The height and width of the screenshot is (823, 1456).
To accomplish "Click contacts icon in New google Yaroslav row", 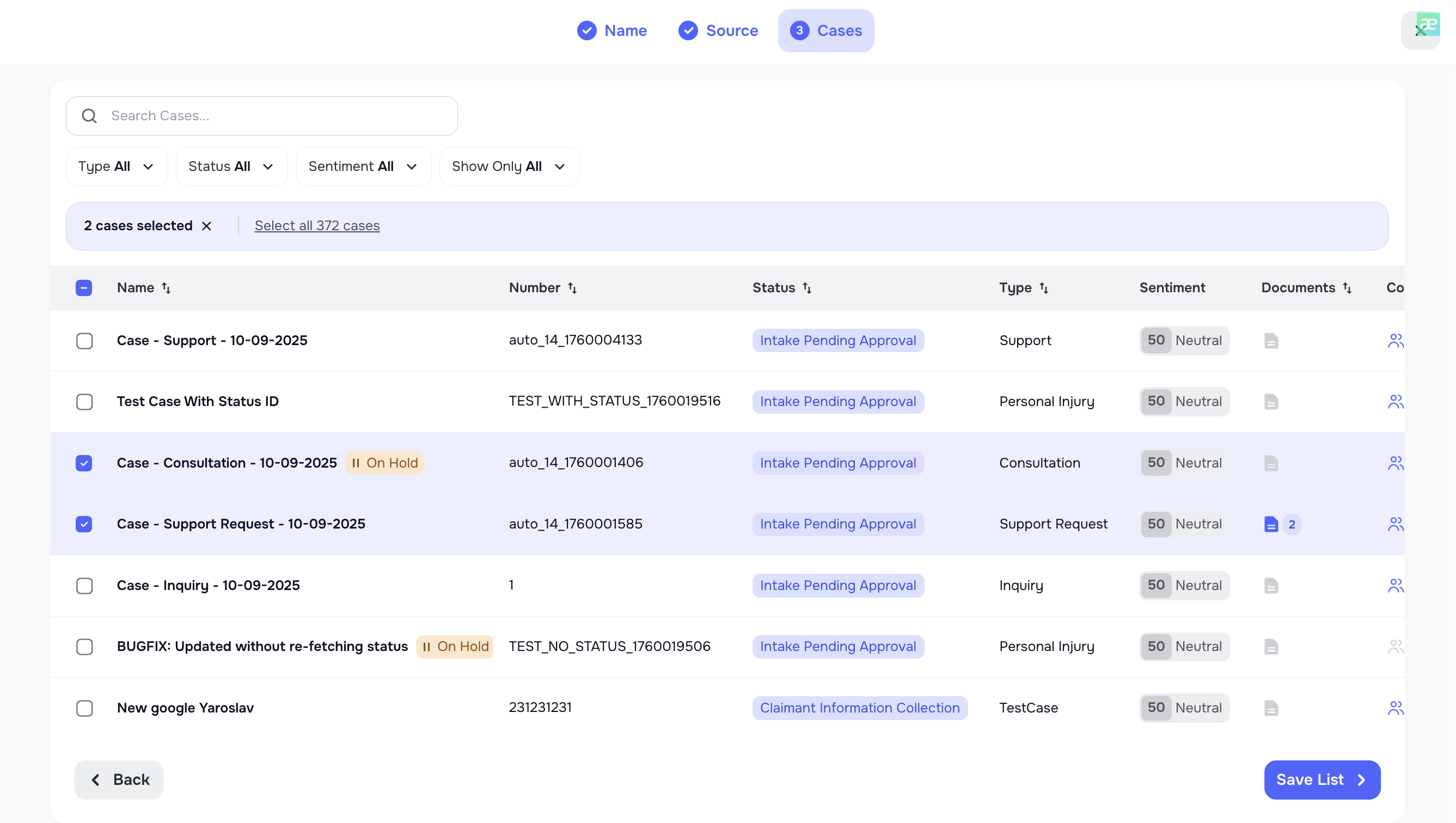I will pyautogui.click(x=1395, y=708).
